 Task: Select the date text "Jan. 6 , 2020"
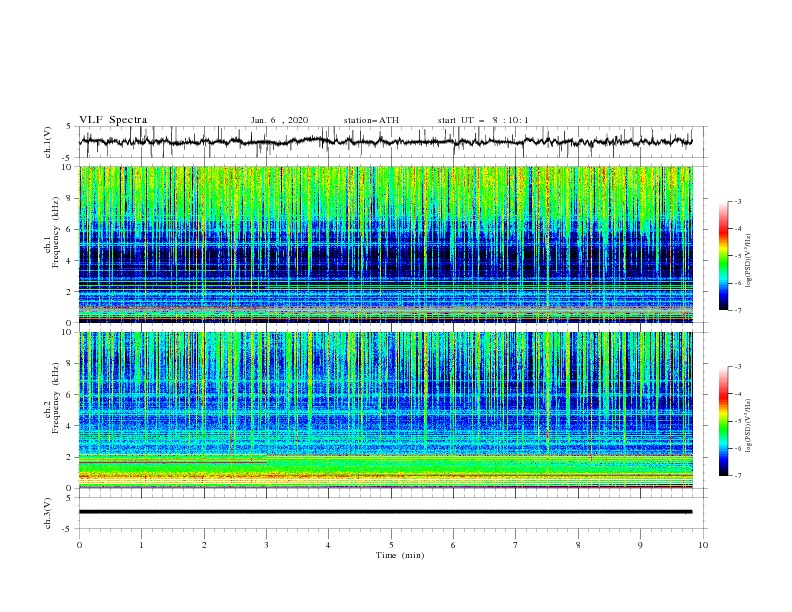pyautogui.click(x=279, y=120)
